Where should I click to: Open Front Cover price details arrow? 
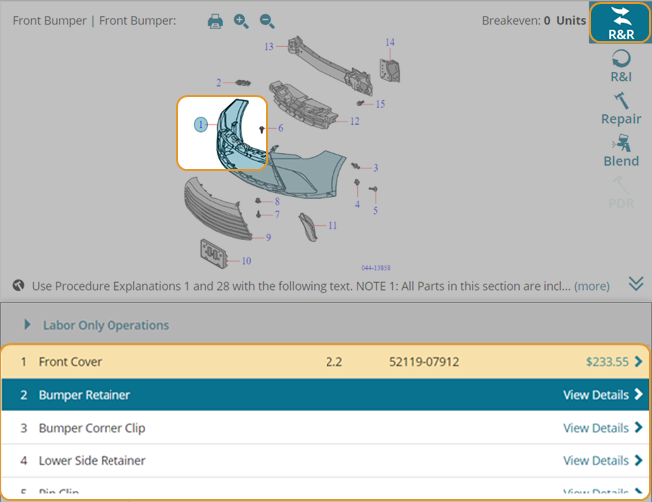[x=638, y=362]
